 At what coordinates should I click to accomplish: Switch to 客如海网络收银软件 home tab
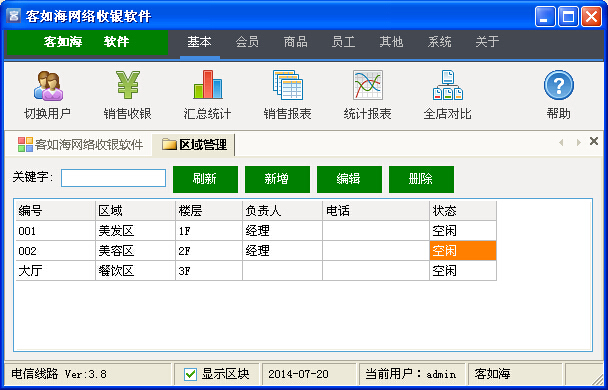(x=81, y=145)
